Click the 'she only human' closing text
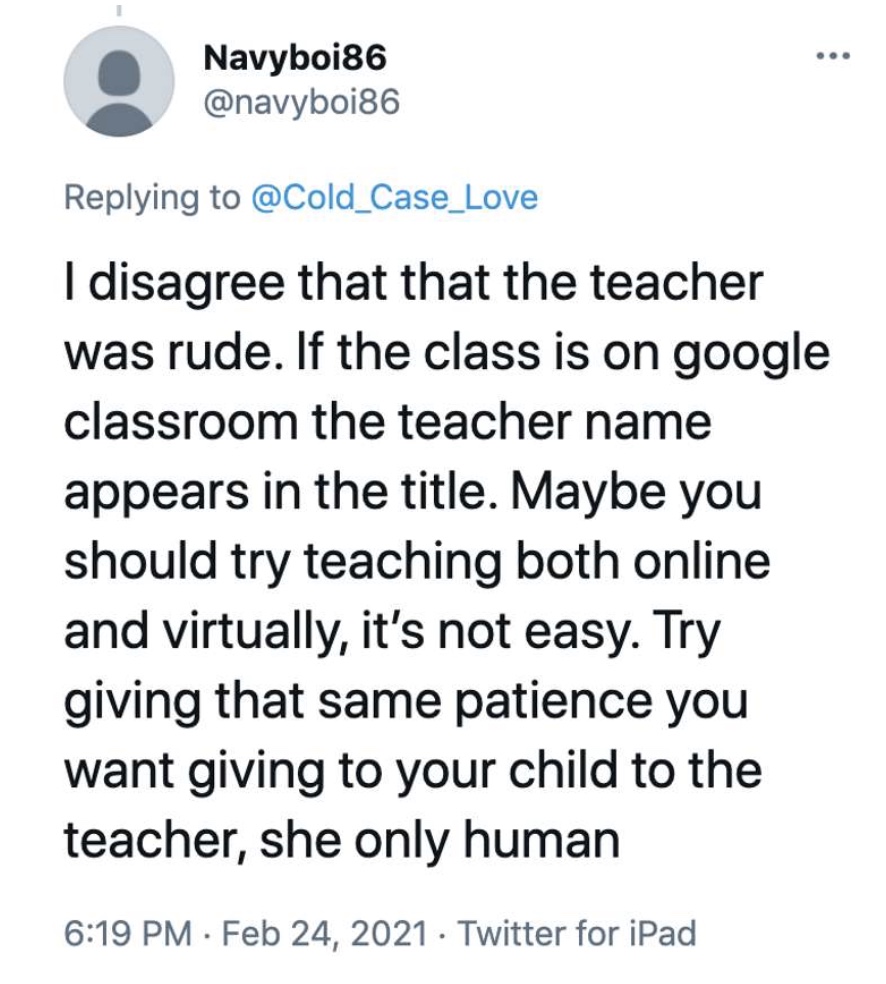The height and width of the screenshot is (984, 886). point(439,842)
